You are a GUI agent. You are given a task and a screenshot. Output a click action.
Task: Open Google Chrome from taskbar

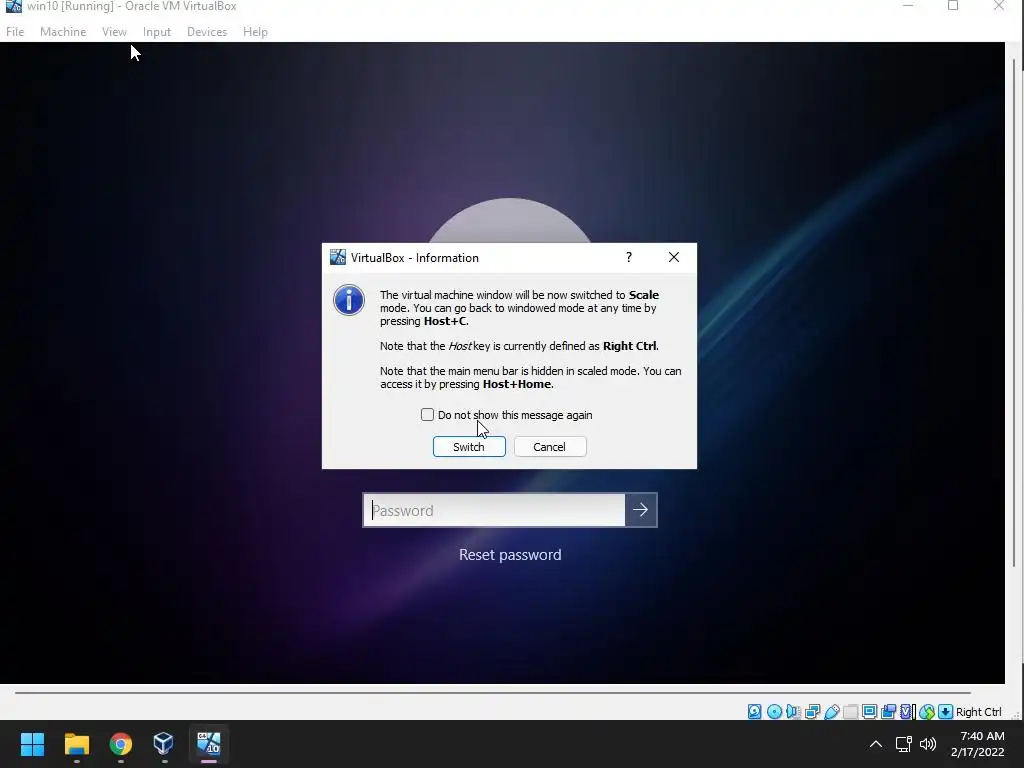121,744
